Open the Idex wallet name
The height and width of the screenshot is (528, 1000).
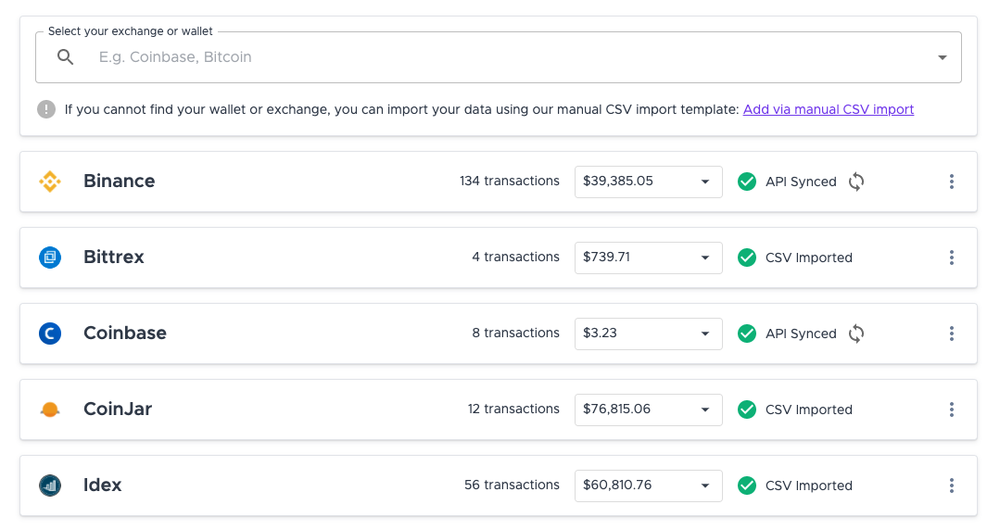click(102, 485)
